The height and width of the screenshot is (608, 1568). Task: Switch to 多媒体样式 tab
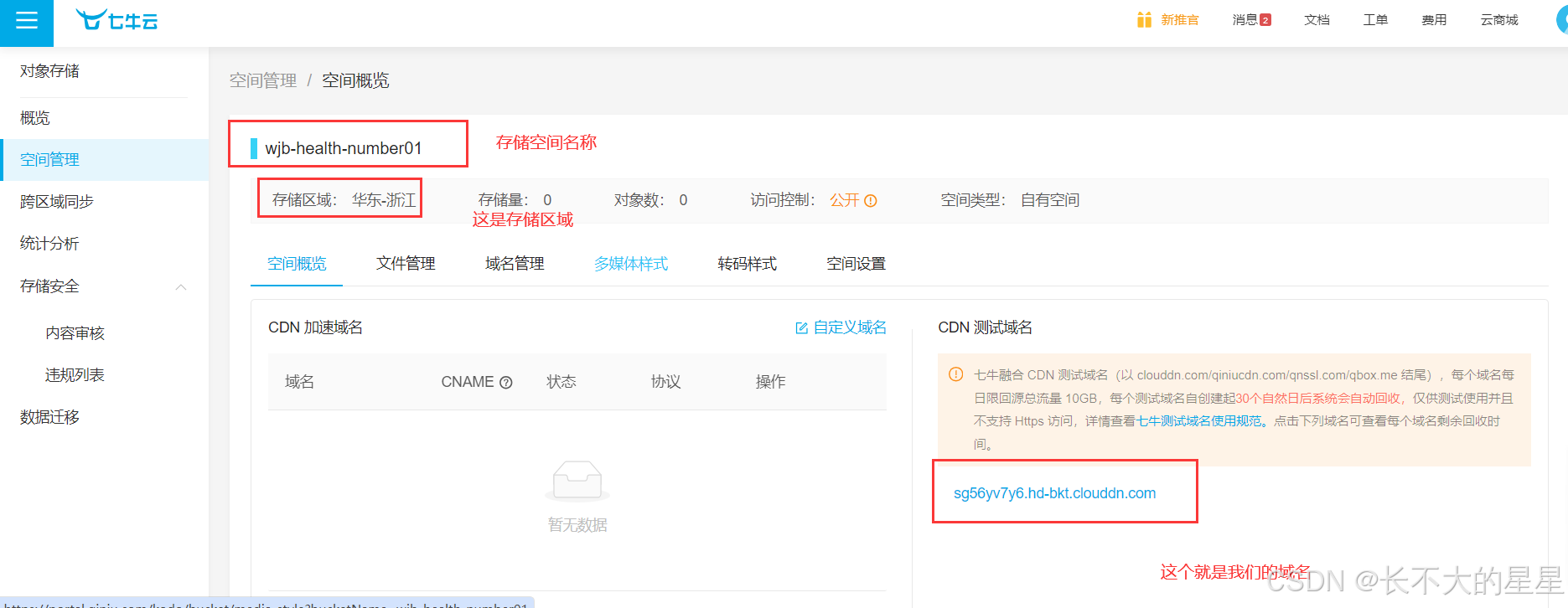(x=631, y=264)
